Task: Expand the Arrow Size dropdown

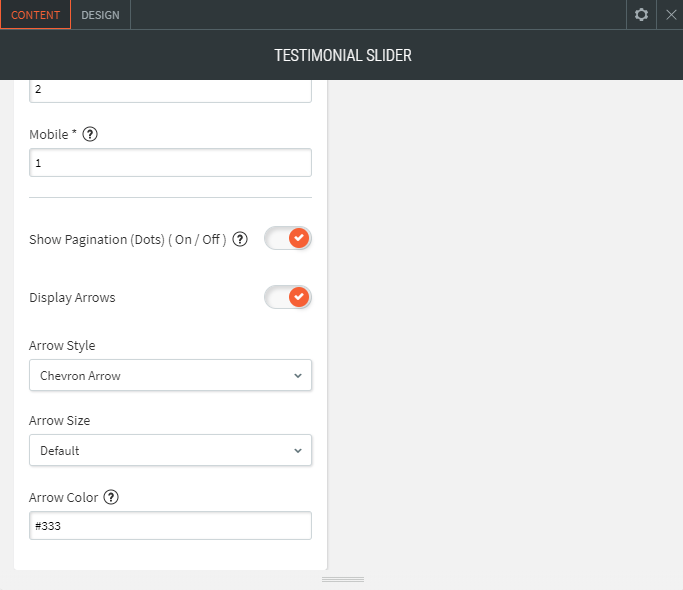Action: 170,450
